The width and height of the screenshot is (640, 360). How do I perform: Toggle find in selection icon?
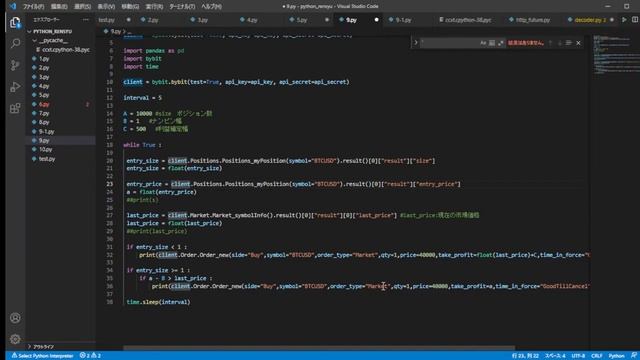(569, 43)
